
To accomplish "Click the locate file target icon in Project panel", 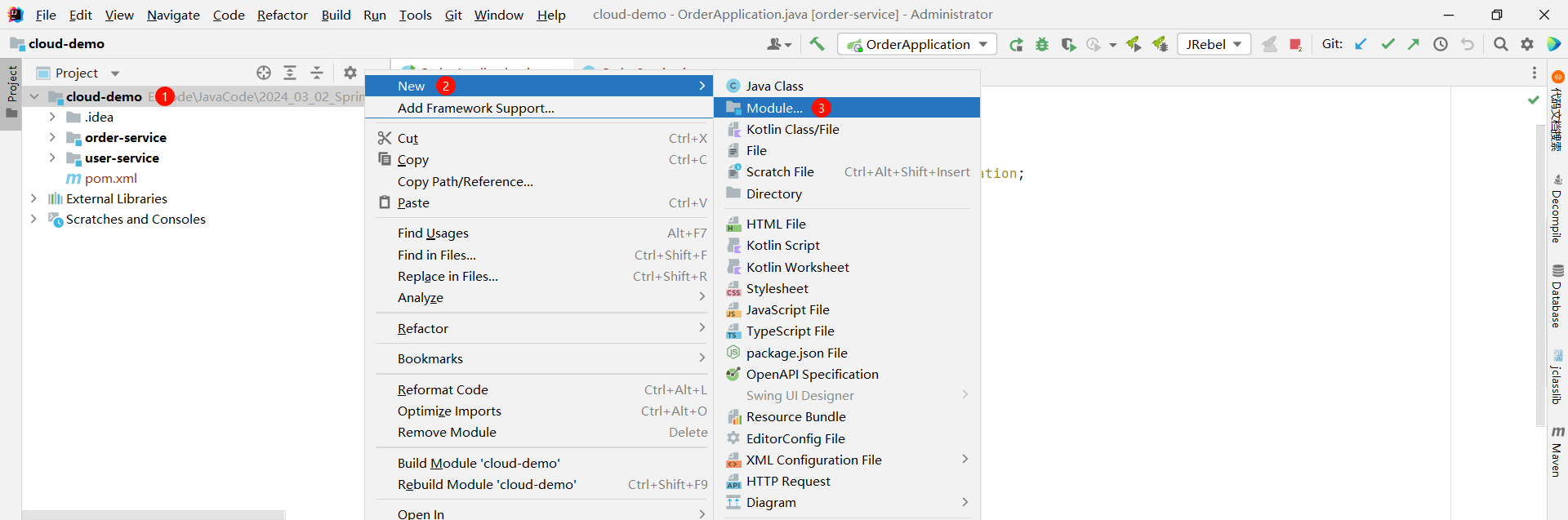I will point(264,73).
